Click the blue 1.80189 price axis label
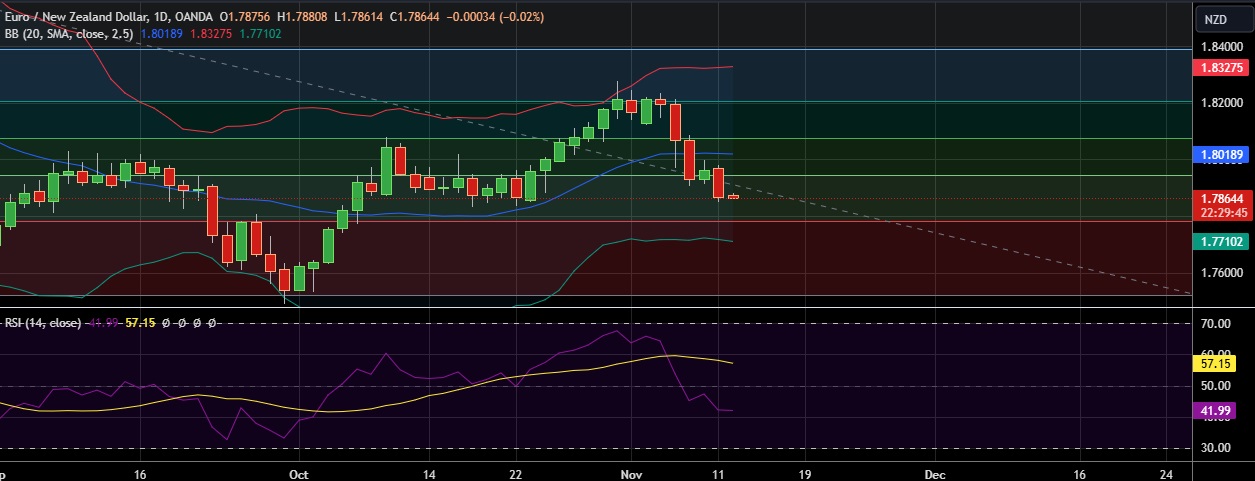 1221,155
